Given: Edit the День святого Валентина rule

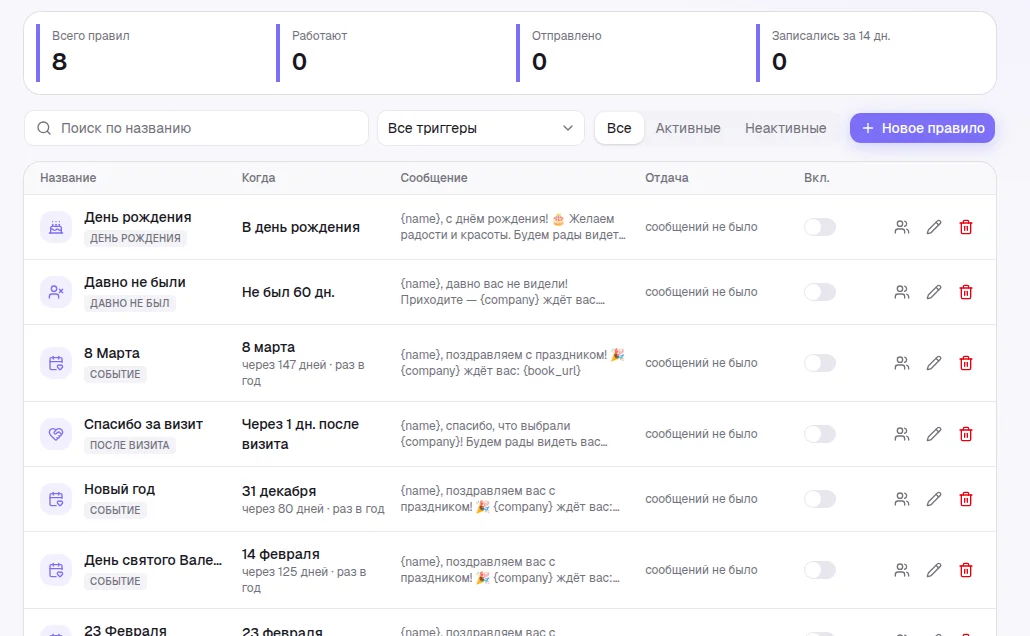Looking at the screenshot, I should [934, 570].
